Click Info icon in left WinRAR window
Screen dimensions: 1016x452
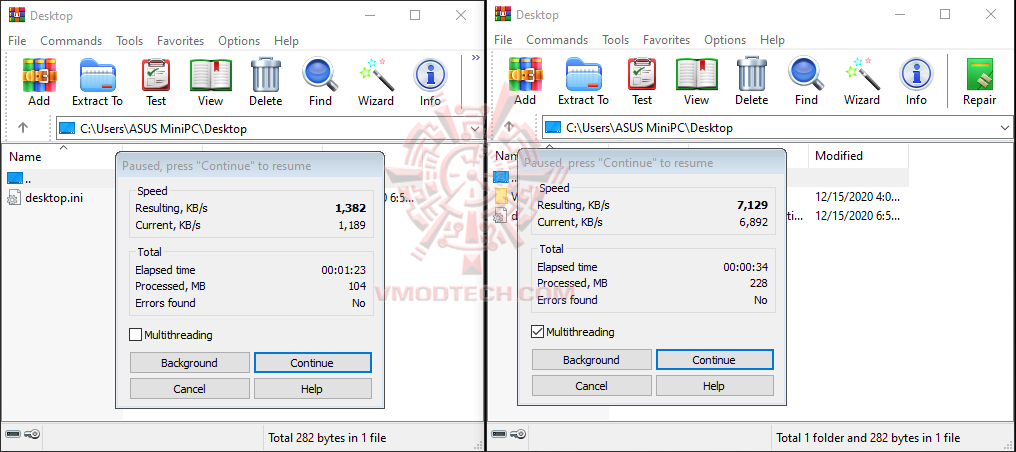click(x=430, y=75)
